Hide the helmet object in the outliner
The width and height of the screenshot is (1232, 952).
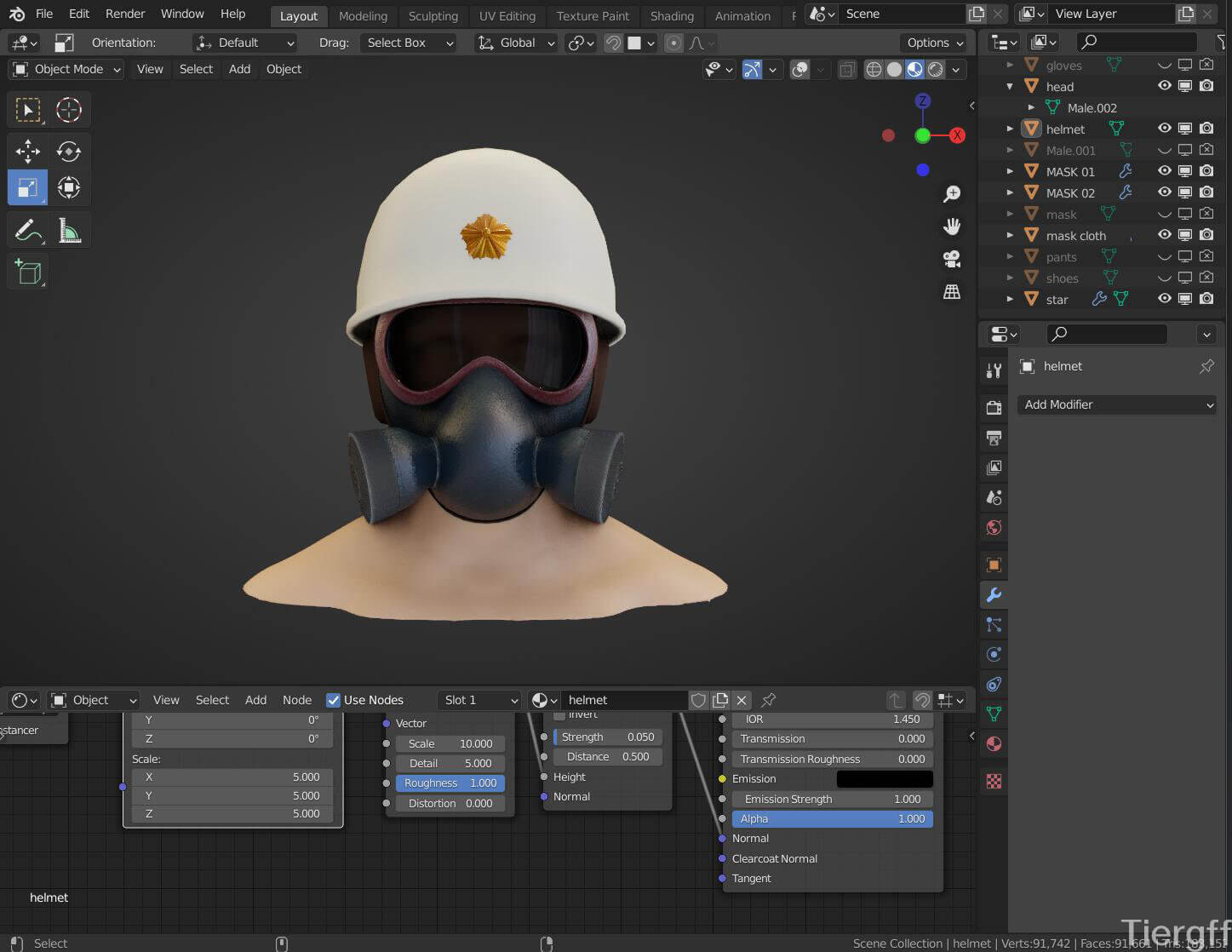point(1164,129)
